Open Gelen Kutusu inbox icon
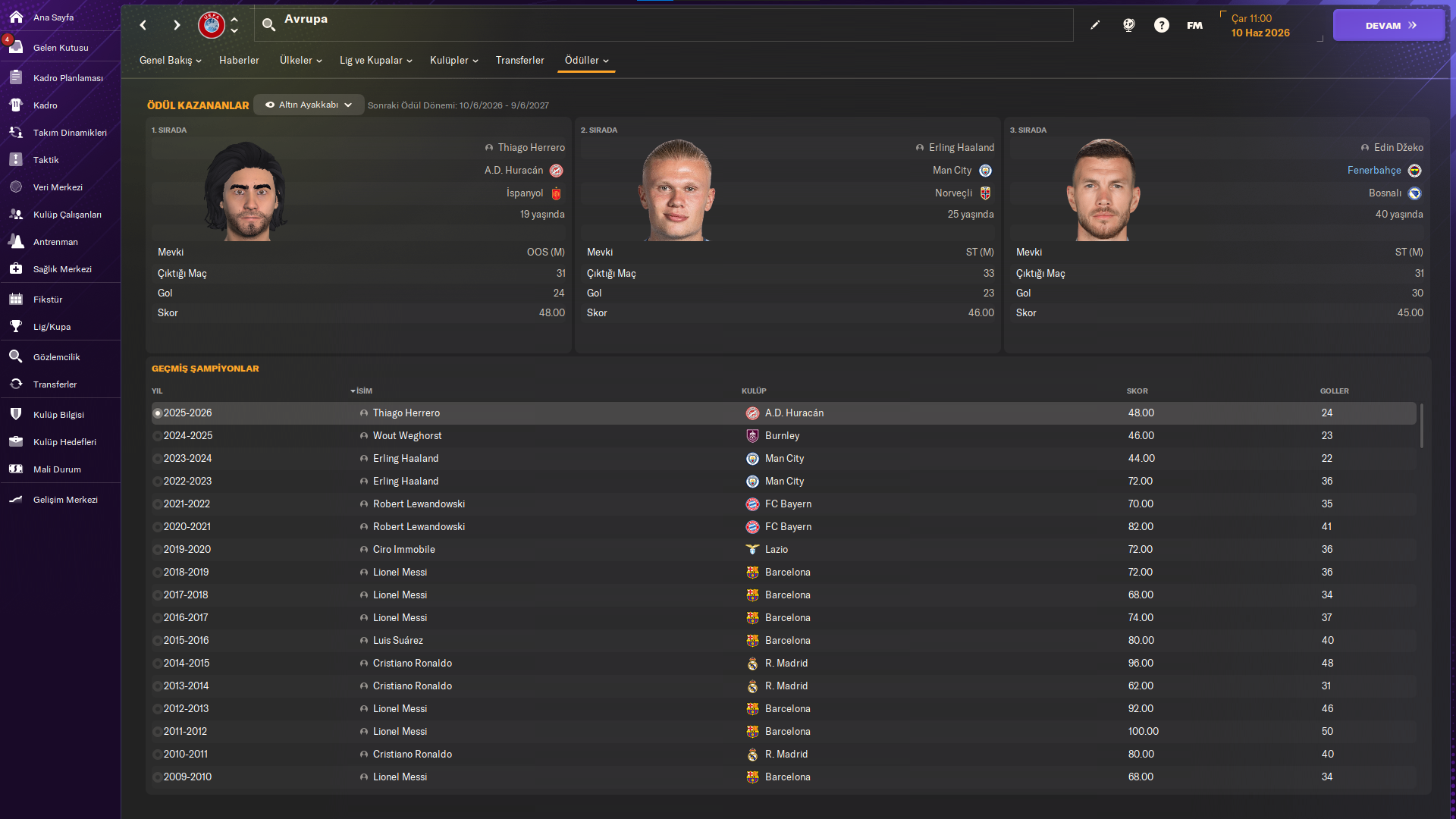1456x819 pixels. click(x=16, y=47)
